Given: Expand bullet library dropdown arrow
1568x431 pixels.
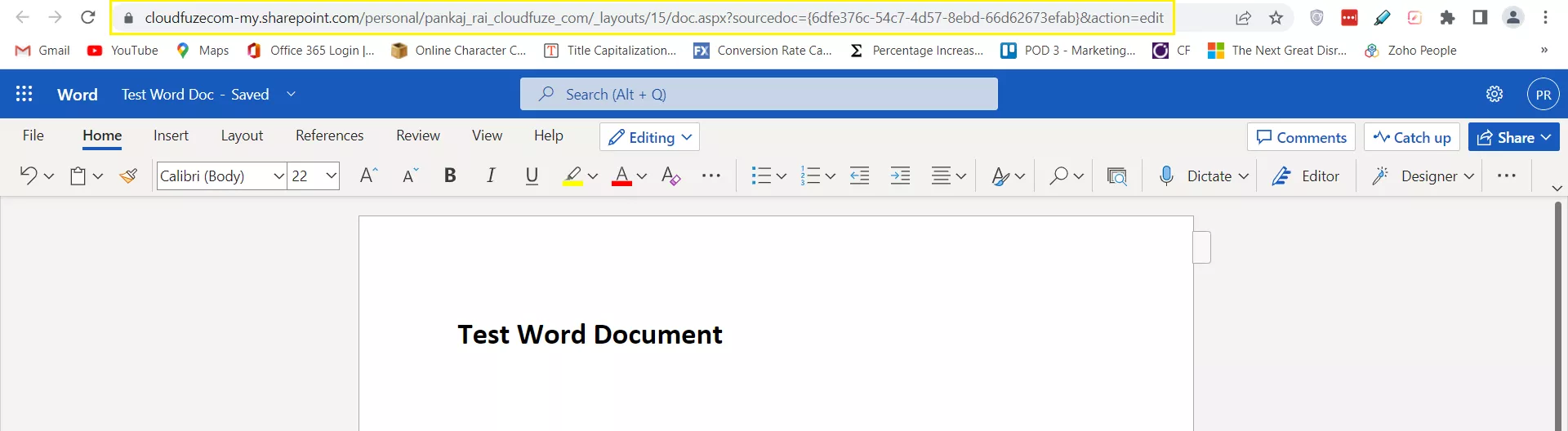Looking at the screenshot, I should click(x=782, y=176).
